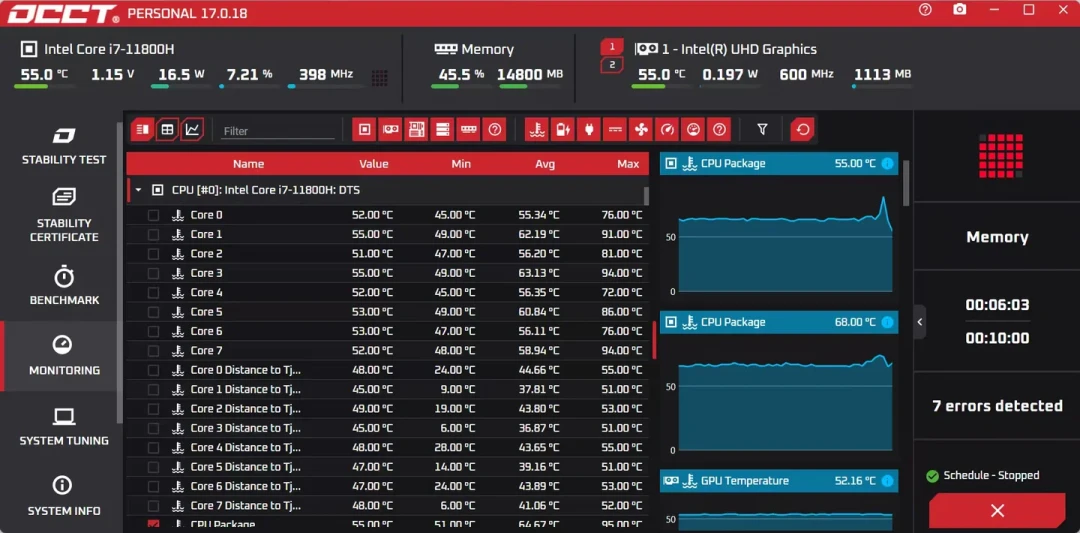
Task: Toggle the power plug sensors filter
Action: pos(588,129)
